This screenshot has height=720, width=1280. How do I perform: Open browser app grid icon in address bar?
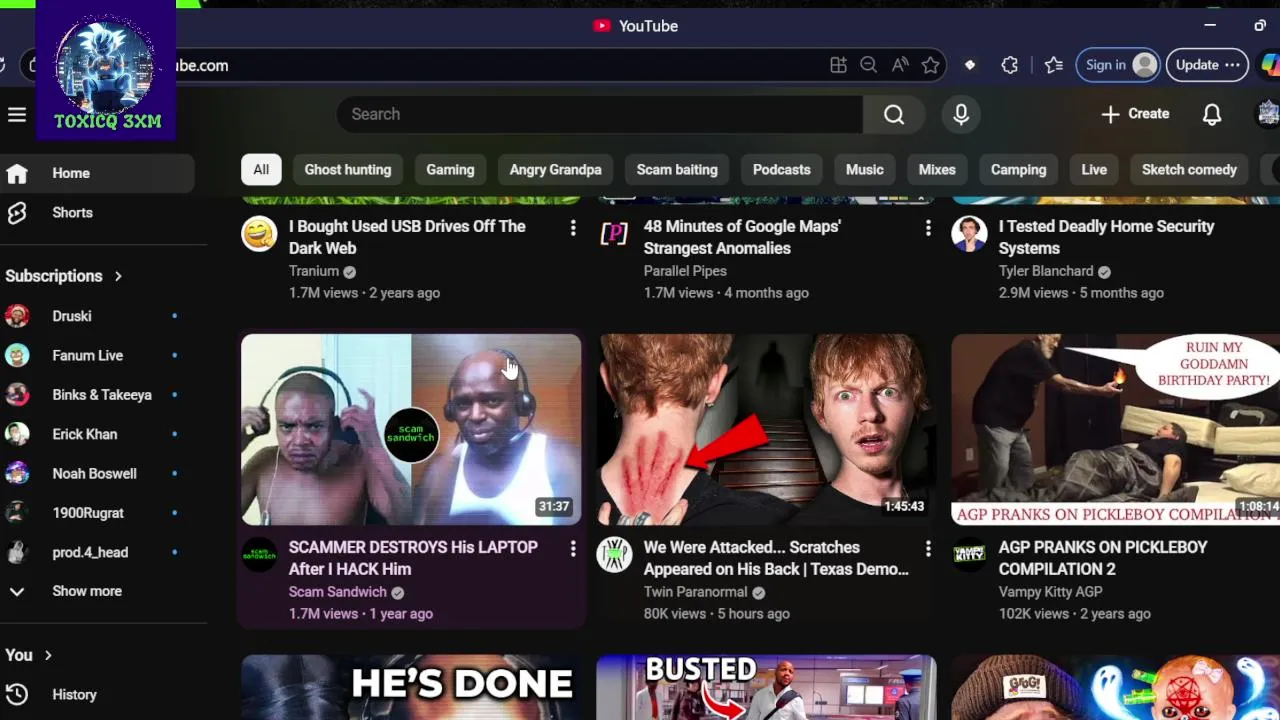[838, 65]
